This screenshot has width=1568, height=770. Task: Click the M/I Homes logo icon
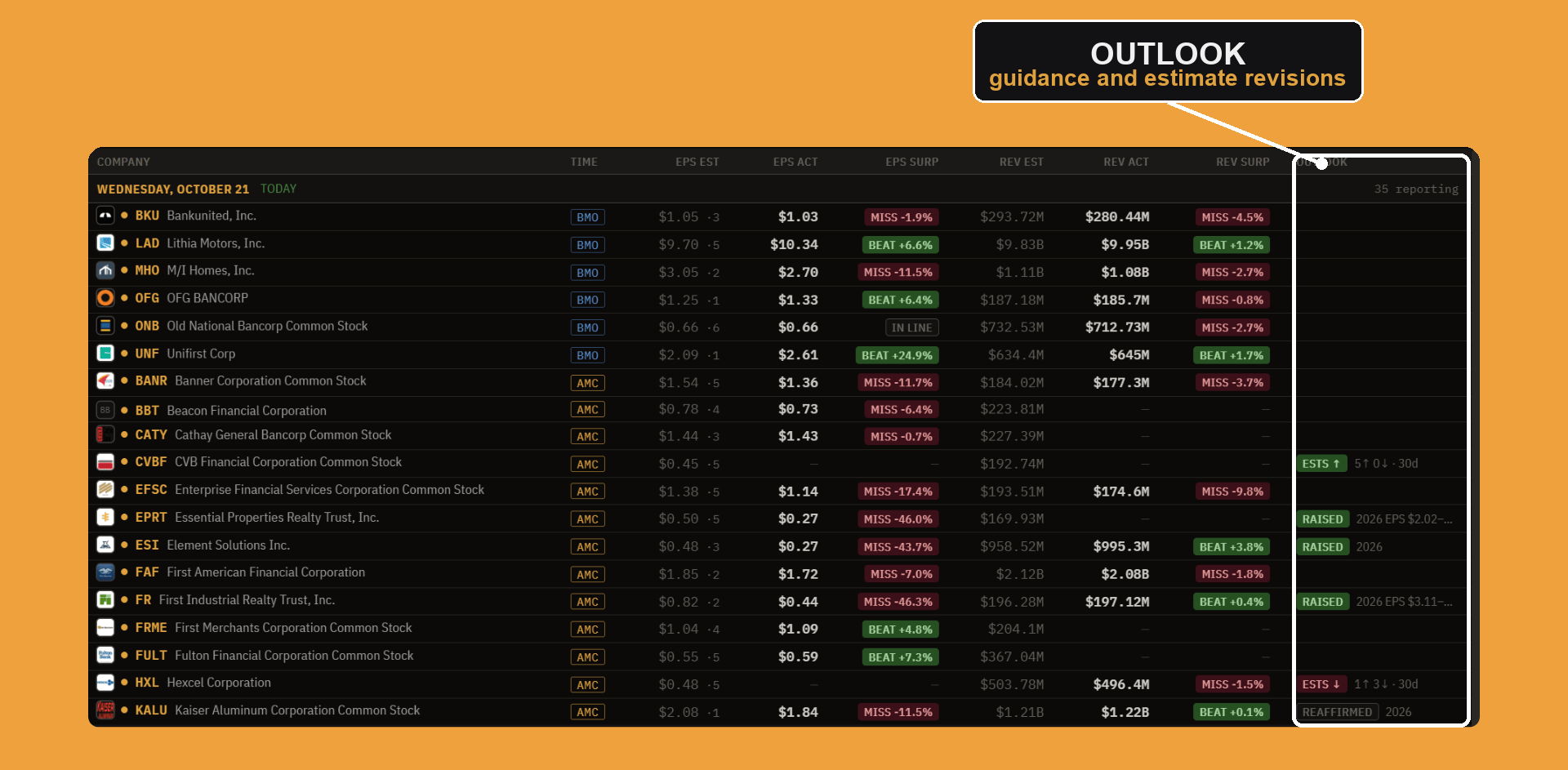click(105, 270)
